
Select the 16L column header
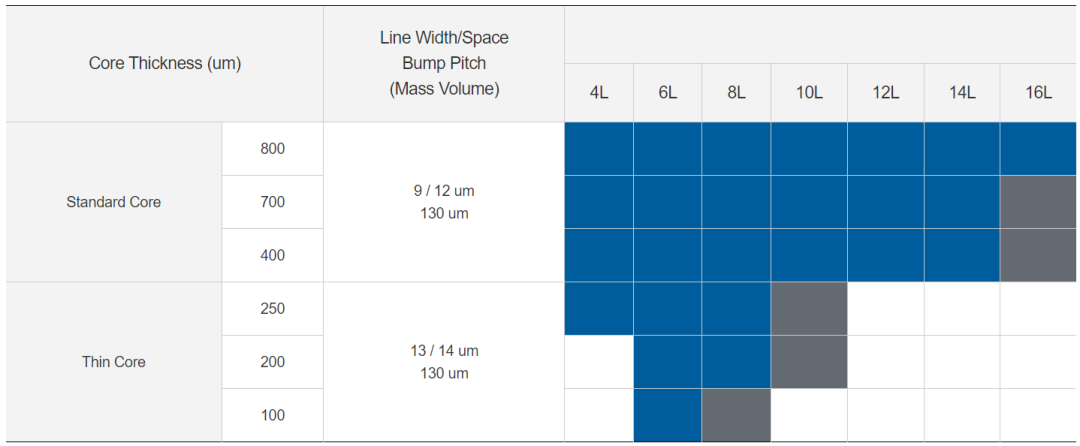(1039, 93)
